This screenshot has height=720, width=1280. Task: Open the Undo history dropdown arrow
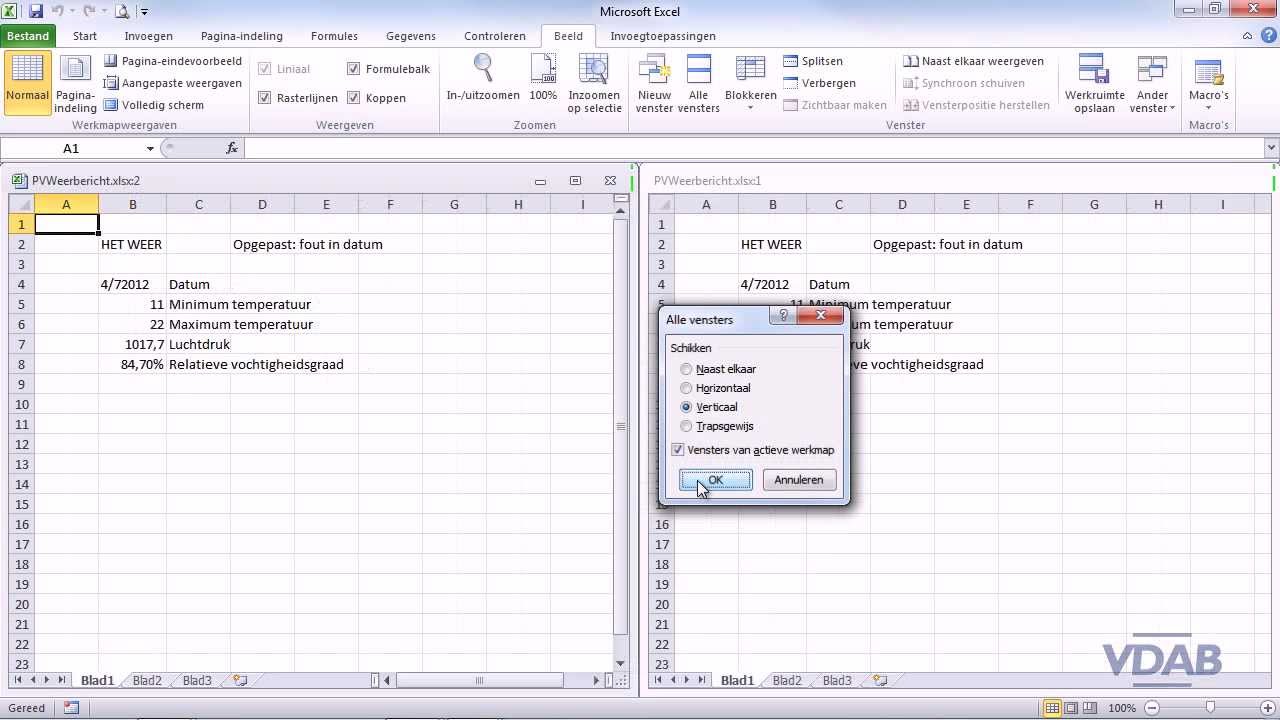71,12
